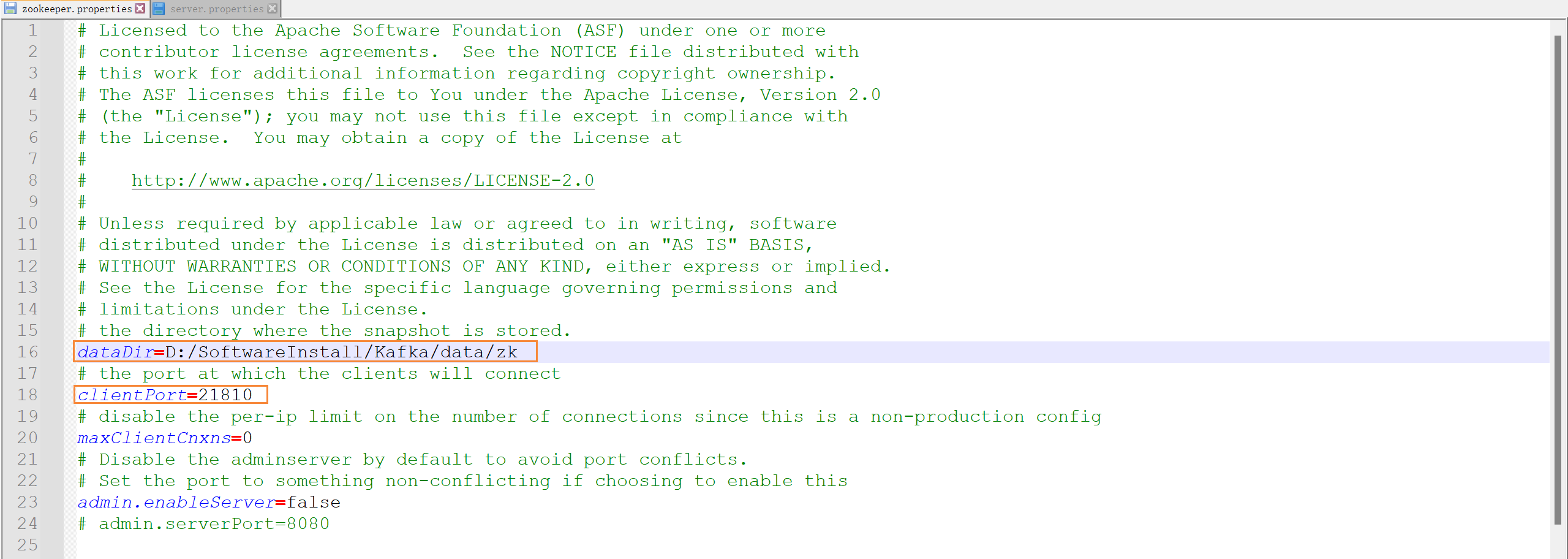Viewport: 1568px width, 559px height.
Task: Click the save icon on zookeeper.properties tab
Action: pyautogui.click(x=10, y=9)
